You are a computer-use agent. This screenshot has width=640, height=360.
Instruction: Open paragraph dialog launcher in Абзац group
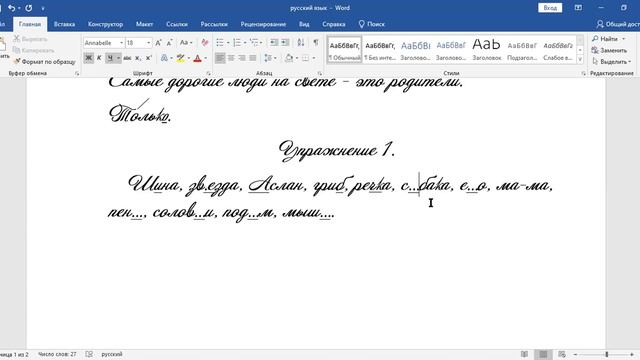click(x=320, y=73)
